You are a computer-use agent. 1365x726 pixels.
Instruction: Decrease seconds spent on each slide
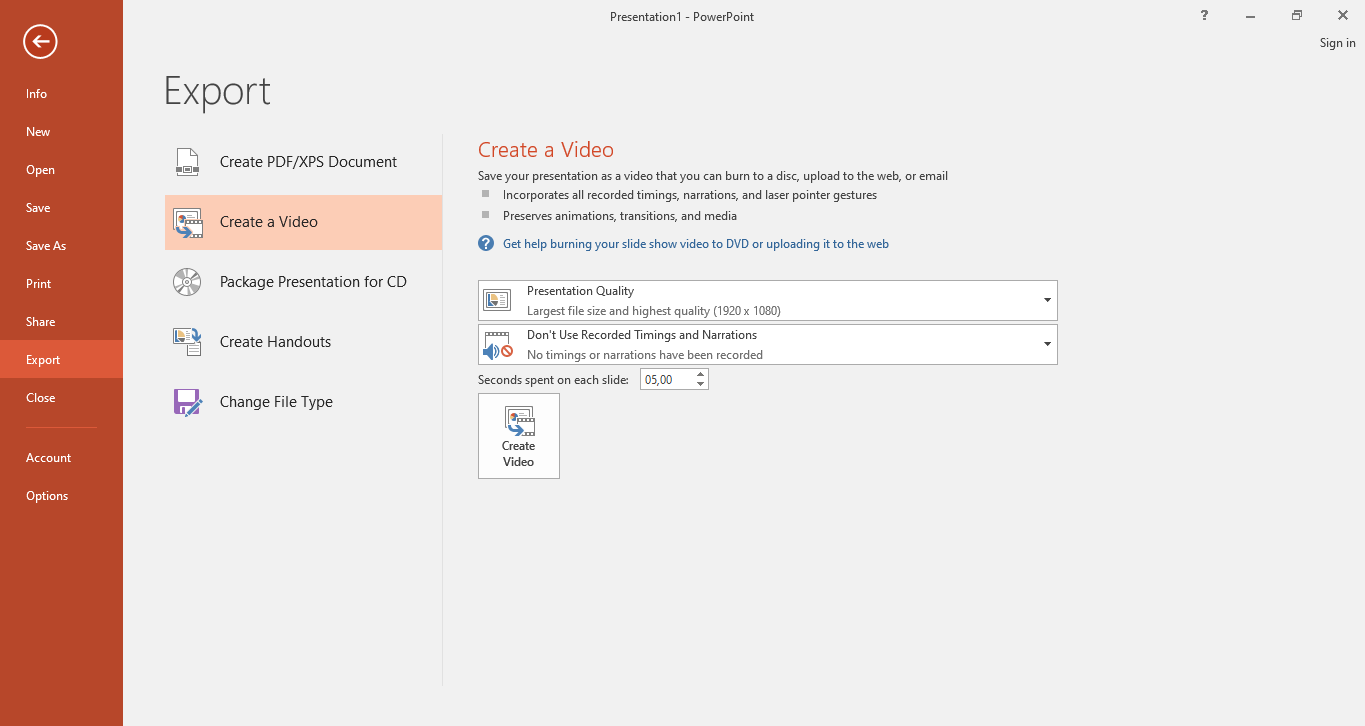(700, 385)
